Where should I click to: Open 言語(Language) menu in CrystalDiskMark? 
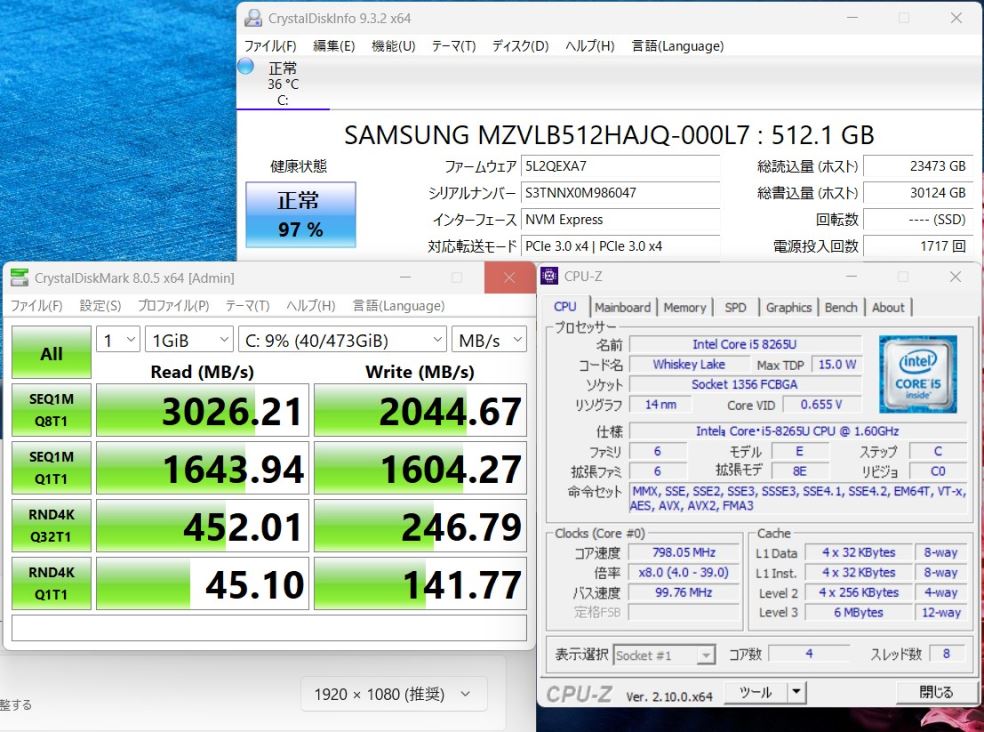point(398,306)
